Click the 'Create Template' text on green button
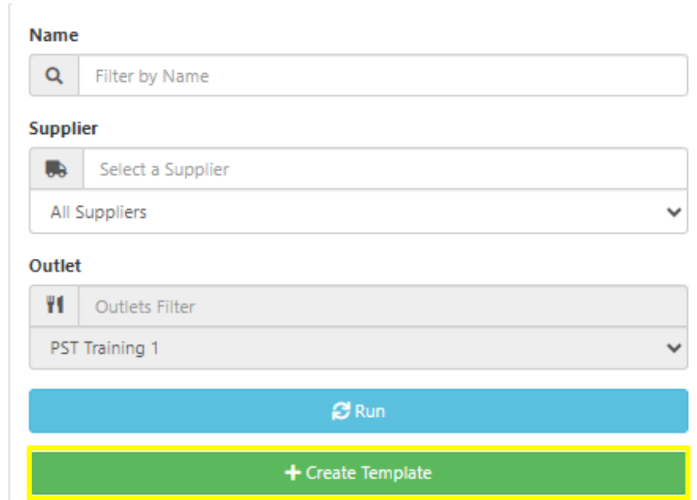The width and height of the screenshot is (697, 500). pos(369,473)
